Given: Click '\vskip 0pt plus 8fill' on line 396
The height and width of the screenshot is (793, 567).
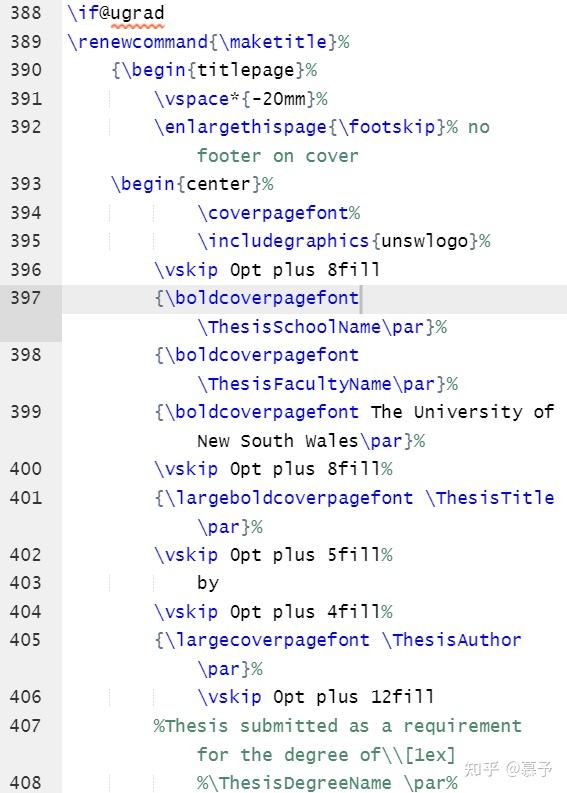Looking at the screenshot, I should pyautogui.click(x=267, y=270).
